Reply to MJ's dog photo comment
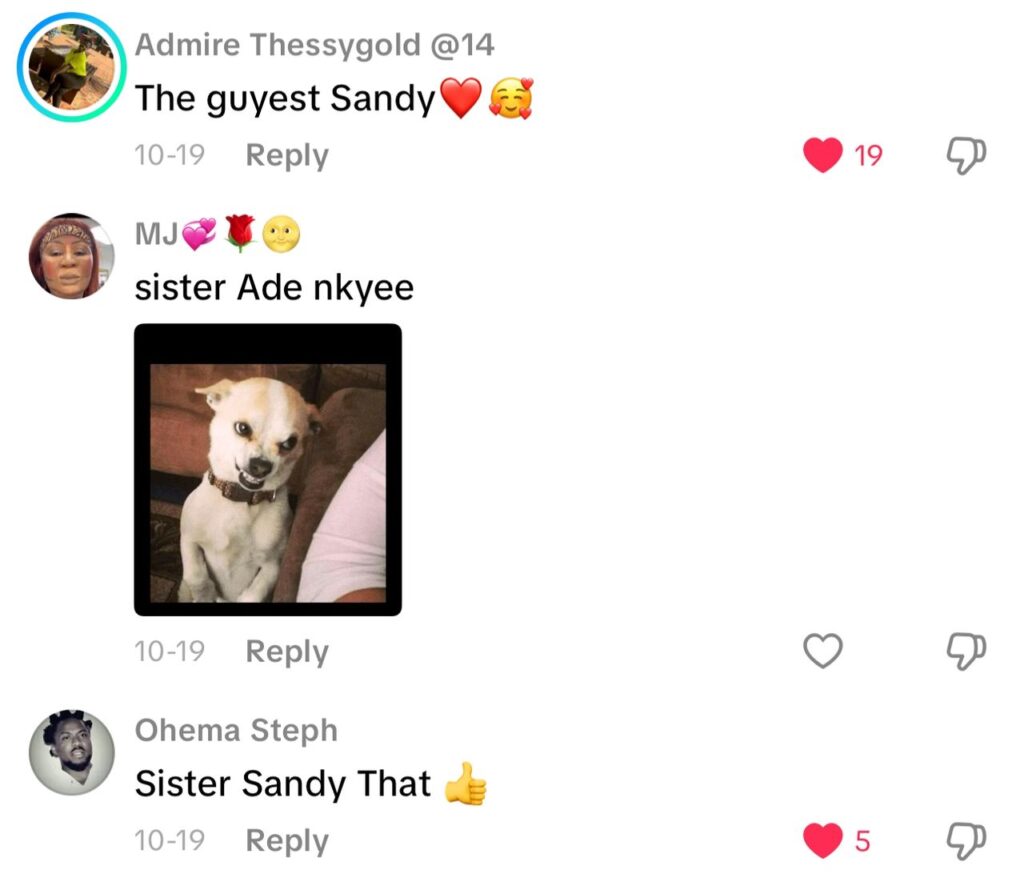Screen dimensions: 1024x874 pyautogui.click(x=287, y=652)
